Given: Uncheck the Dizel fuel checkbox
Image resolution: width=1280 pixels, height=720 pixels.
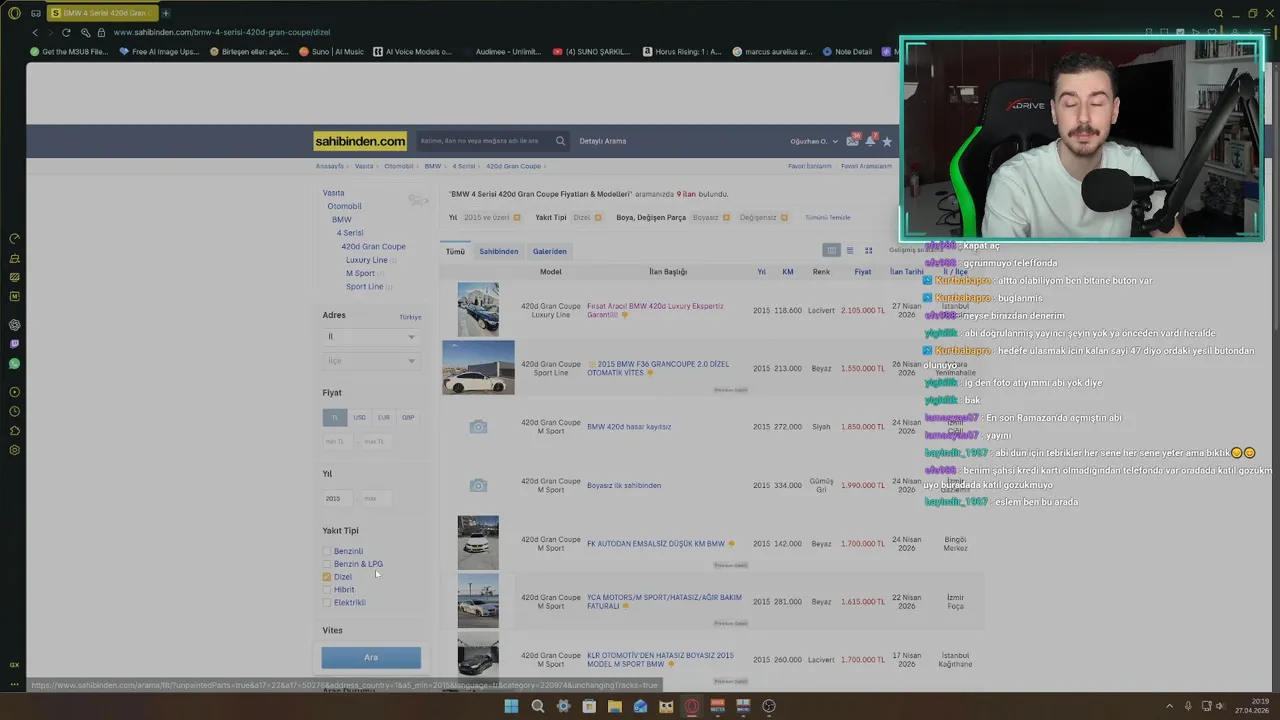Looking at the screenshot, I should pyautogui.click(x=327, y=577).
